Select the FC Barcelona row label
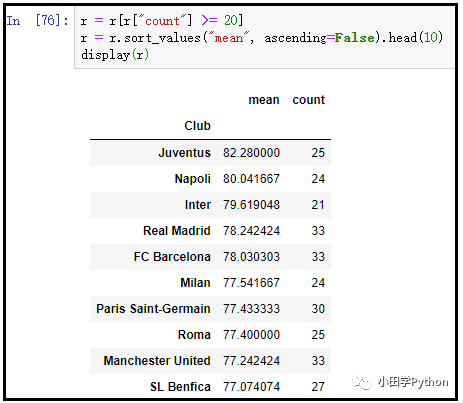 point(172,257)
